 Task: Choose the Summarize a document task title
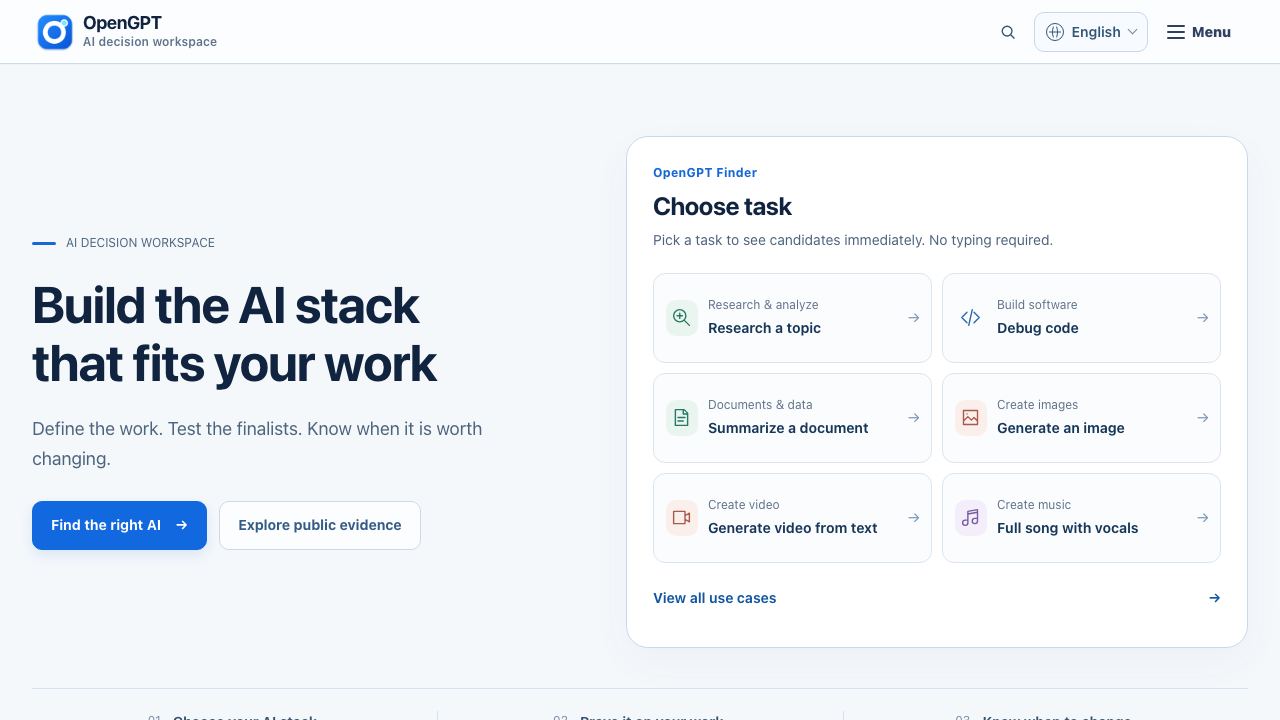[x=788, y=428]
